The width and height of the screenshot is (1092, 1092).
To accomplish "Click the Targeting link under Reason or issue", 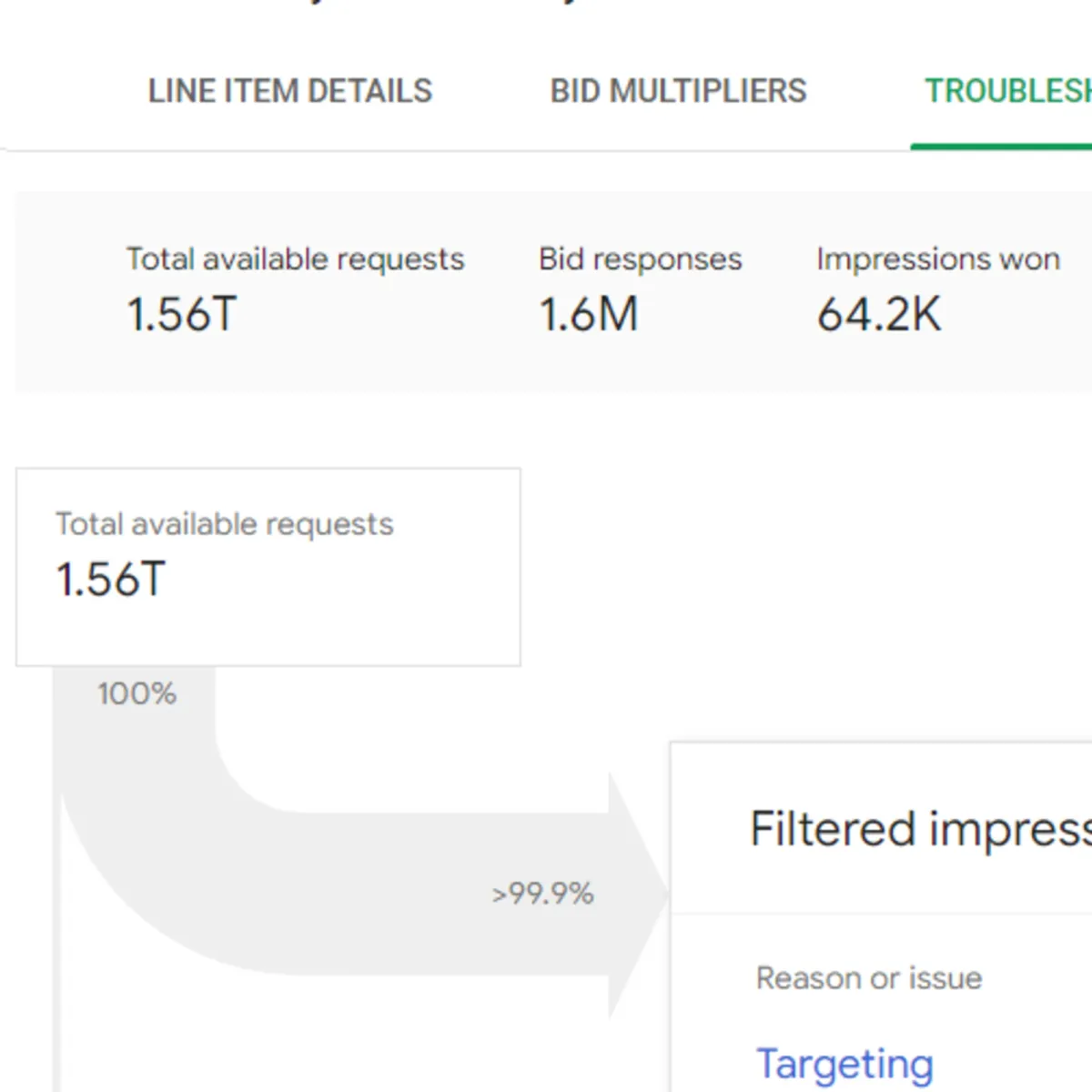I will (x=844, y=1063).
